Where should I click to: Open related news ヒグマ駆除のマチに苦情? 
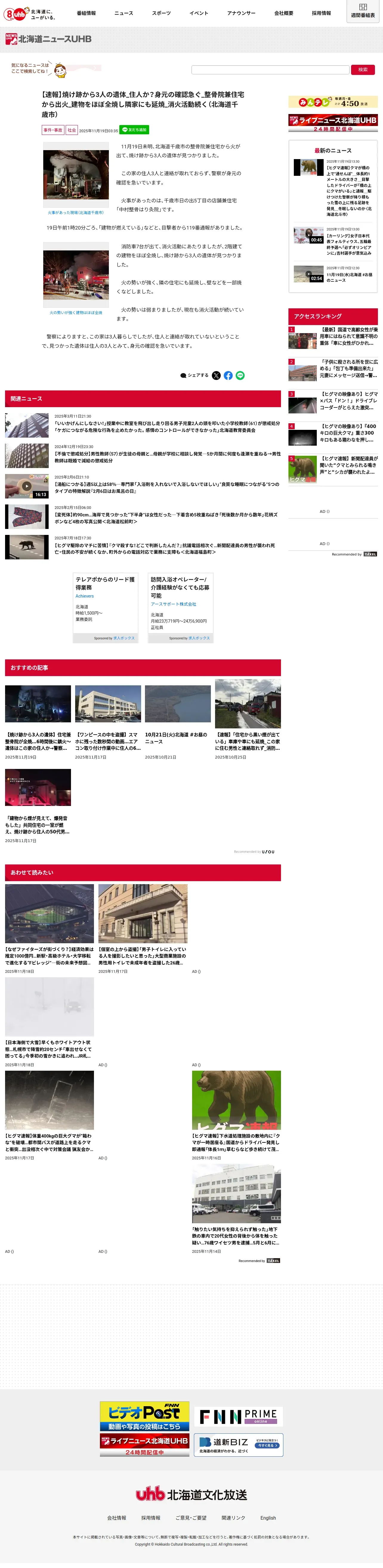point(143,547)
